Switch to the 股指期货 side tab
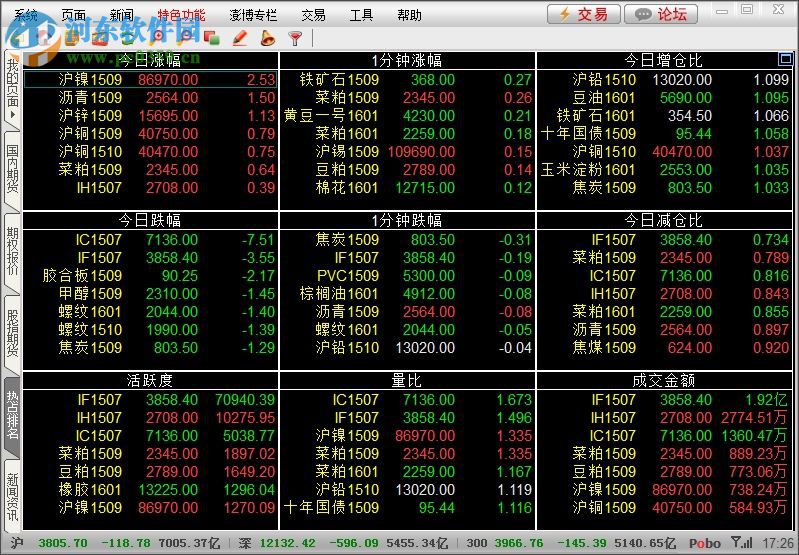This screenshot has height=555, width=799. [x=12, y=332]
